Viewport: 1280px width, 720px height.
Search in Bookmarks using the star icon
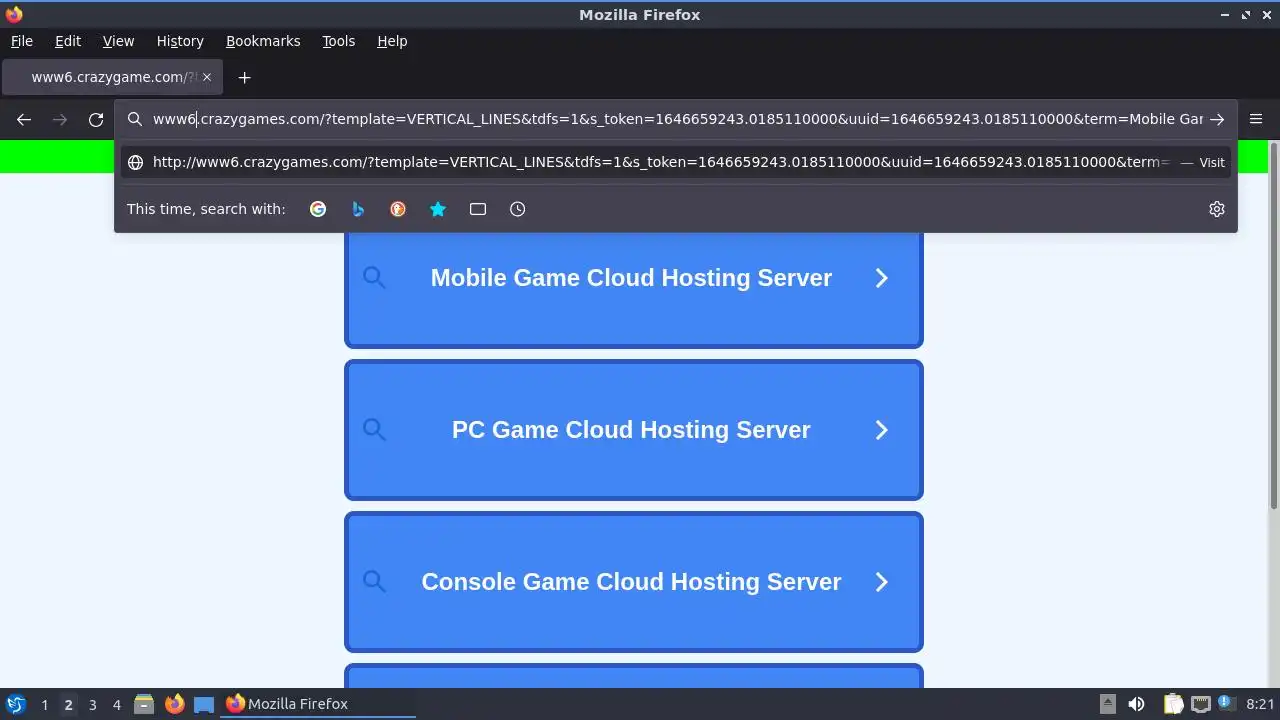pos(438,209)
